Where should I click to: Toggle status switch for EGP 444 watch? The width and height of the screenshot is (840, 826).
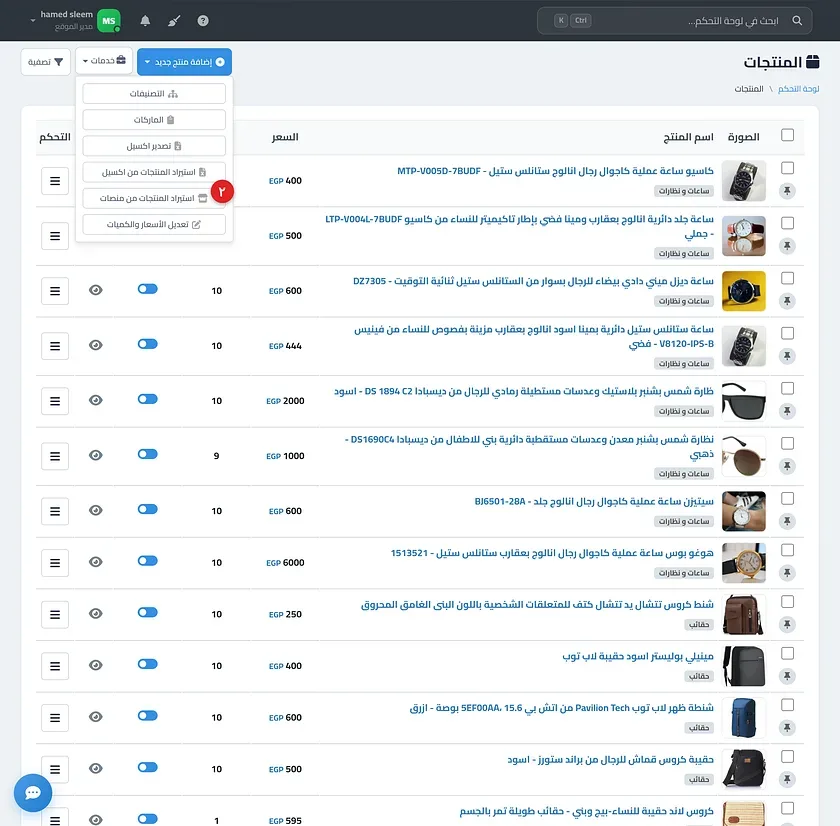click(x=147, y=344)
